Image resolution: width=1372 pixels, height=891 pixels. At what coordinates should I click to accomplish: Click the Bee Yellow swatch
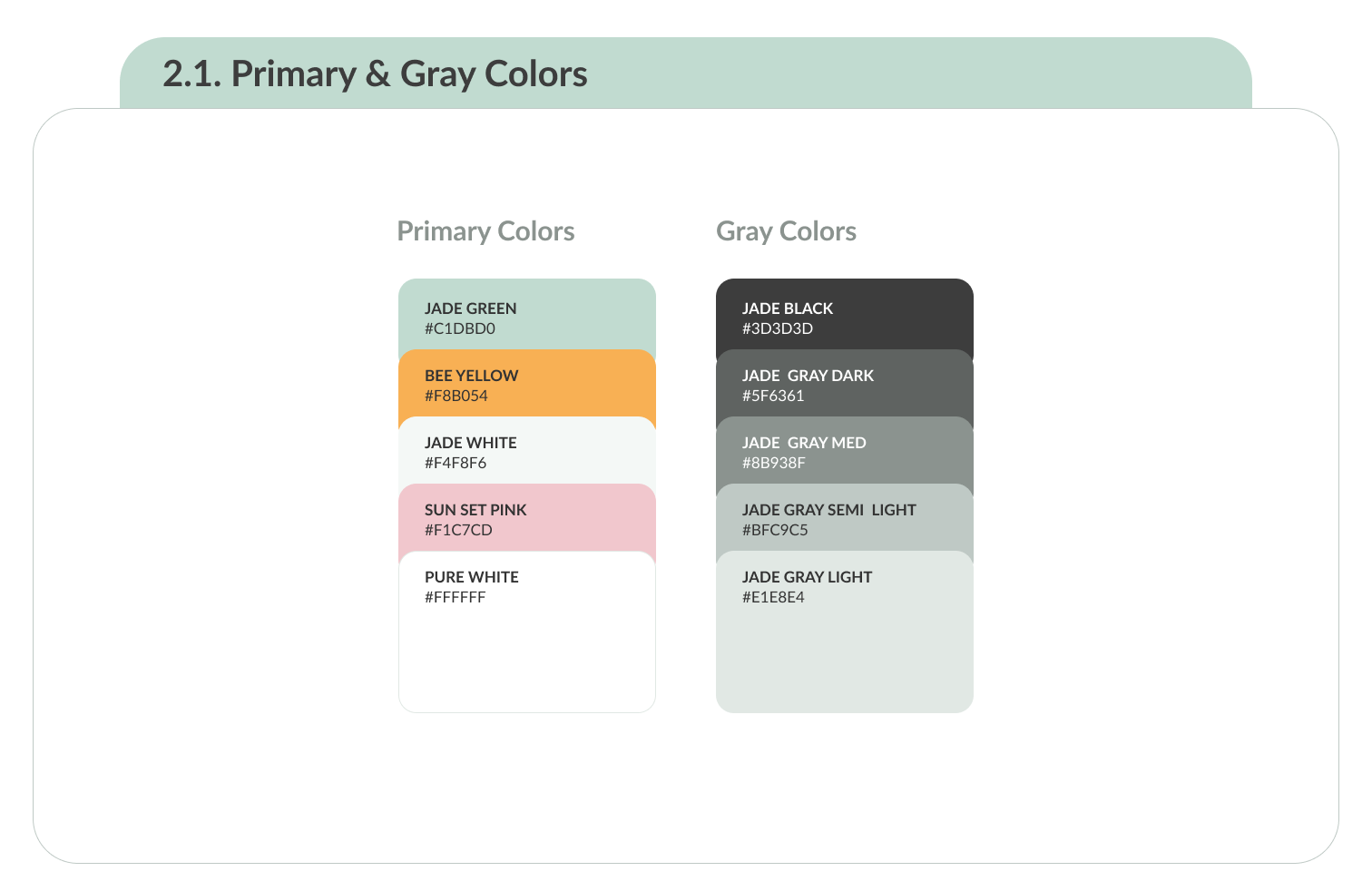tap(526, 384)
